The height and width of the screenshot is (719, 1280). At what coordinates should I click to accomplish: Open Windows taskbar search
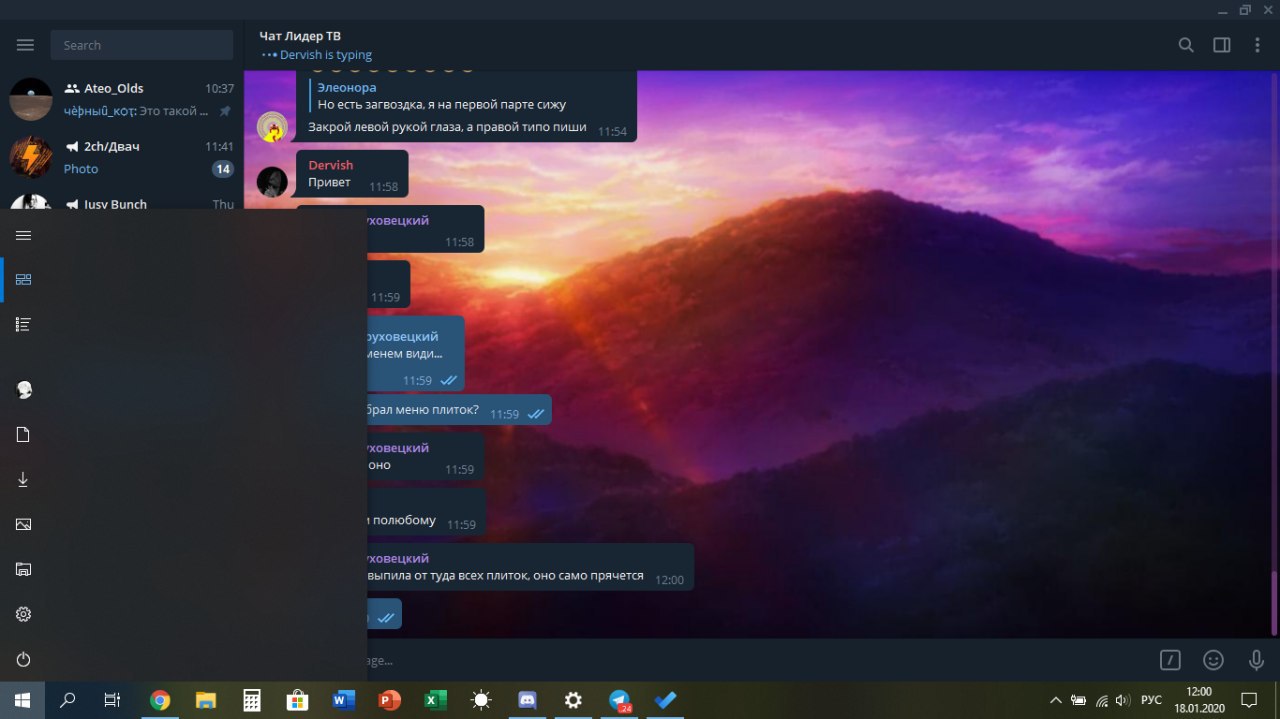pos(68,700)
